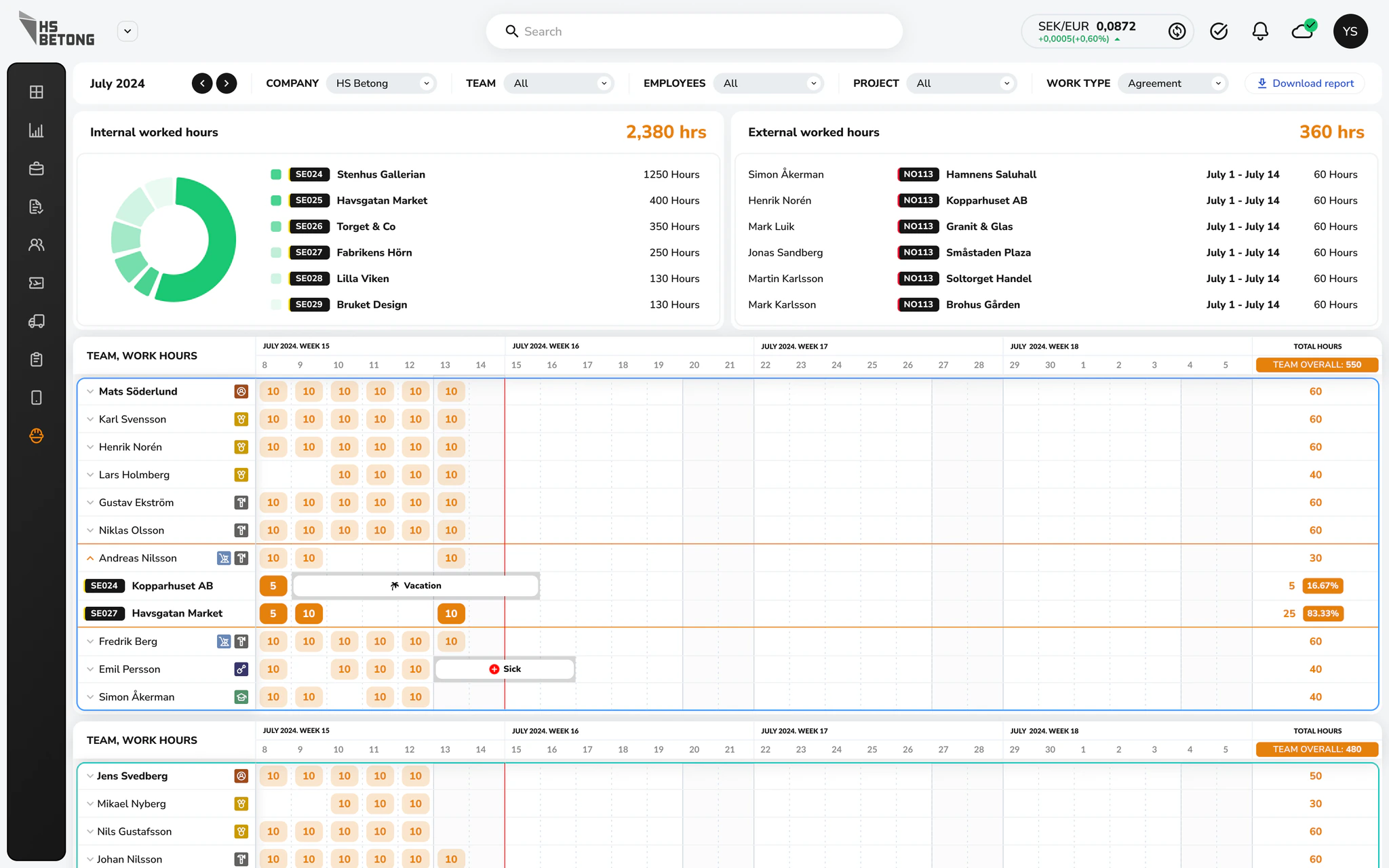Open the clipboard sidebar icon
Image resolution: width=1389 pixels, height=868 pixels.
point(37,359)
